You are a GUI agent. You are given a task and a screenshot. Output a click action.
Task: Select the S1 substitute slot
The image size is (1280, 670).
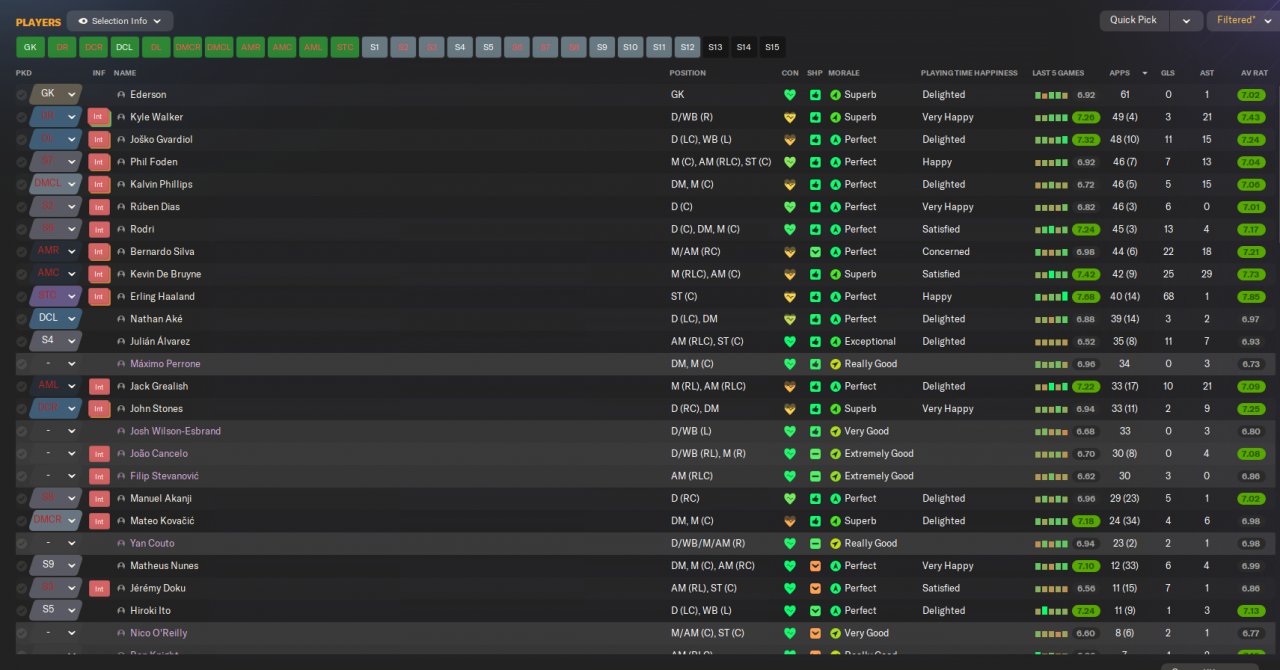pyautogui.click(x=375, y=47)
